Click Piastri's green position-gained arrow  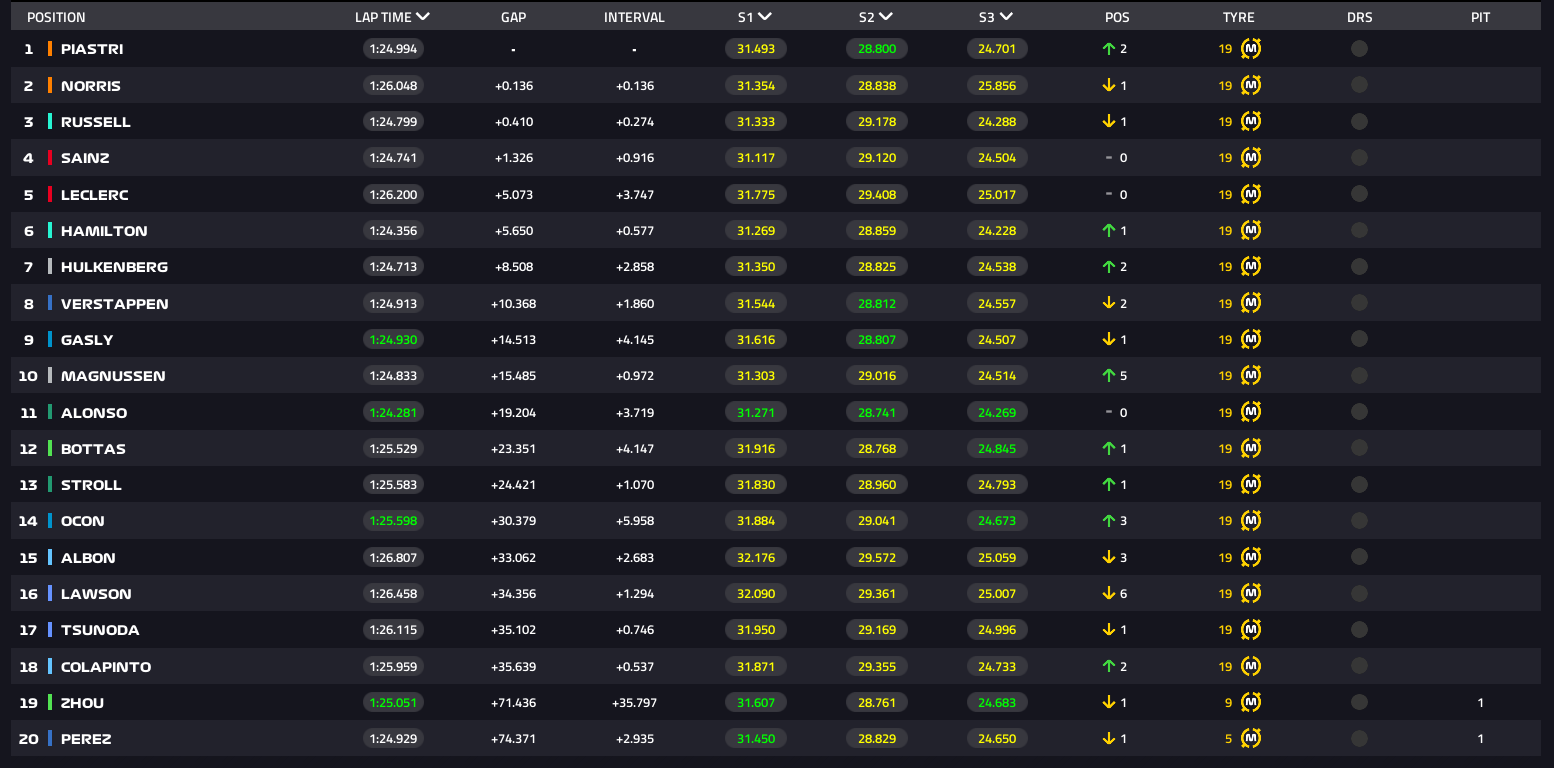1108,49
